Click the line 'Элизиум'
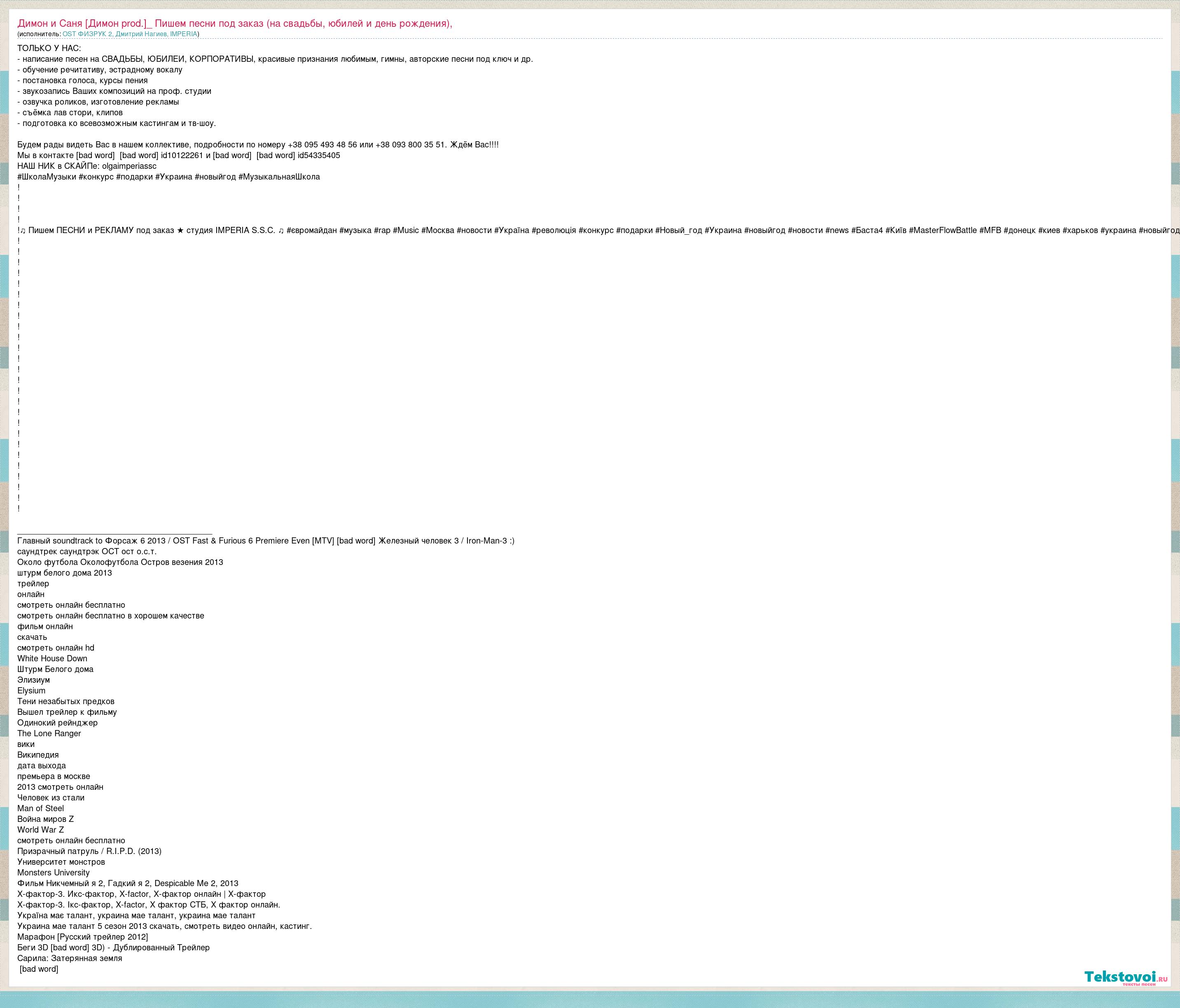1180x1008 pixels. (34, 681)
